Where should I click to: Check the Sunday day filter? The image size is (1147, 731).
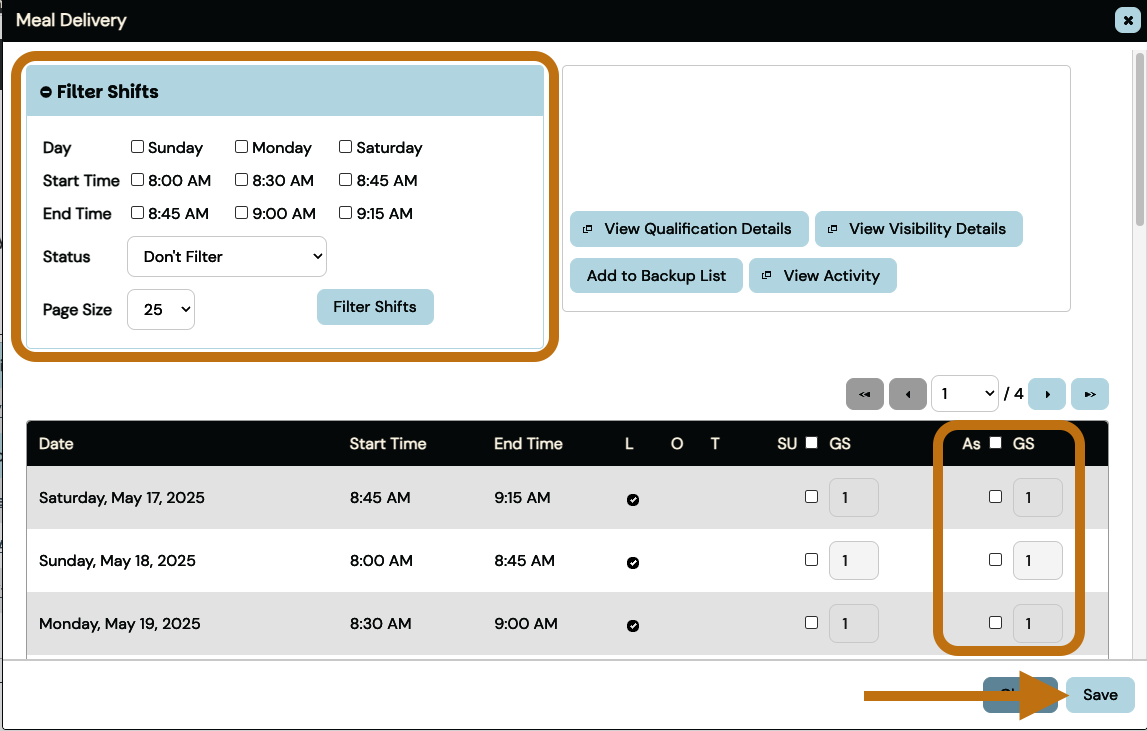tap(138, 147)
